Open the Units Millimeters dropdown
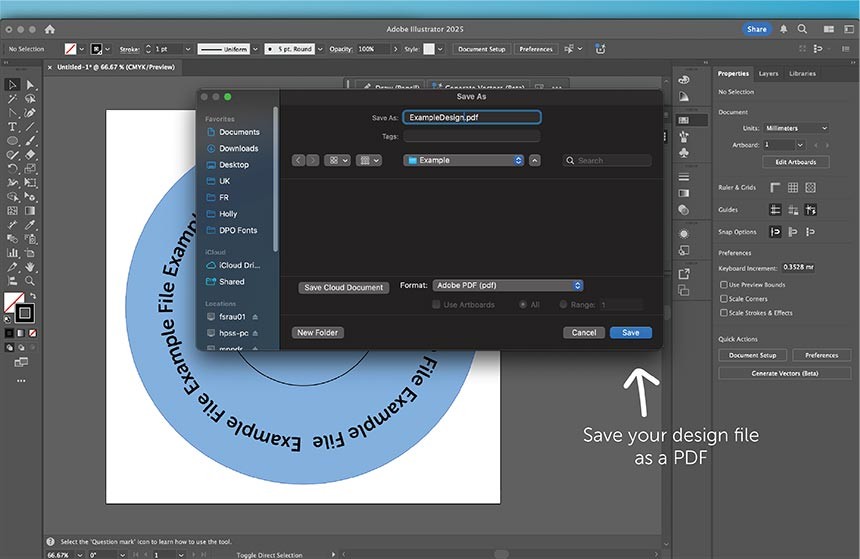Image resolution: width=860 pixels, height=559 pixels. [x=795, y=128]
